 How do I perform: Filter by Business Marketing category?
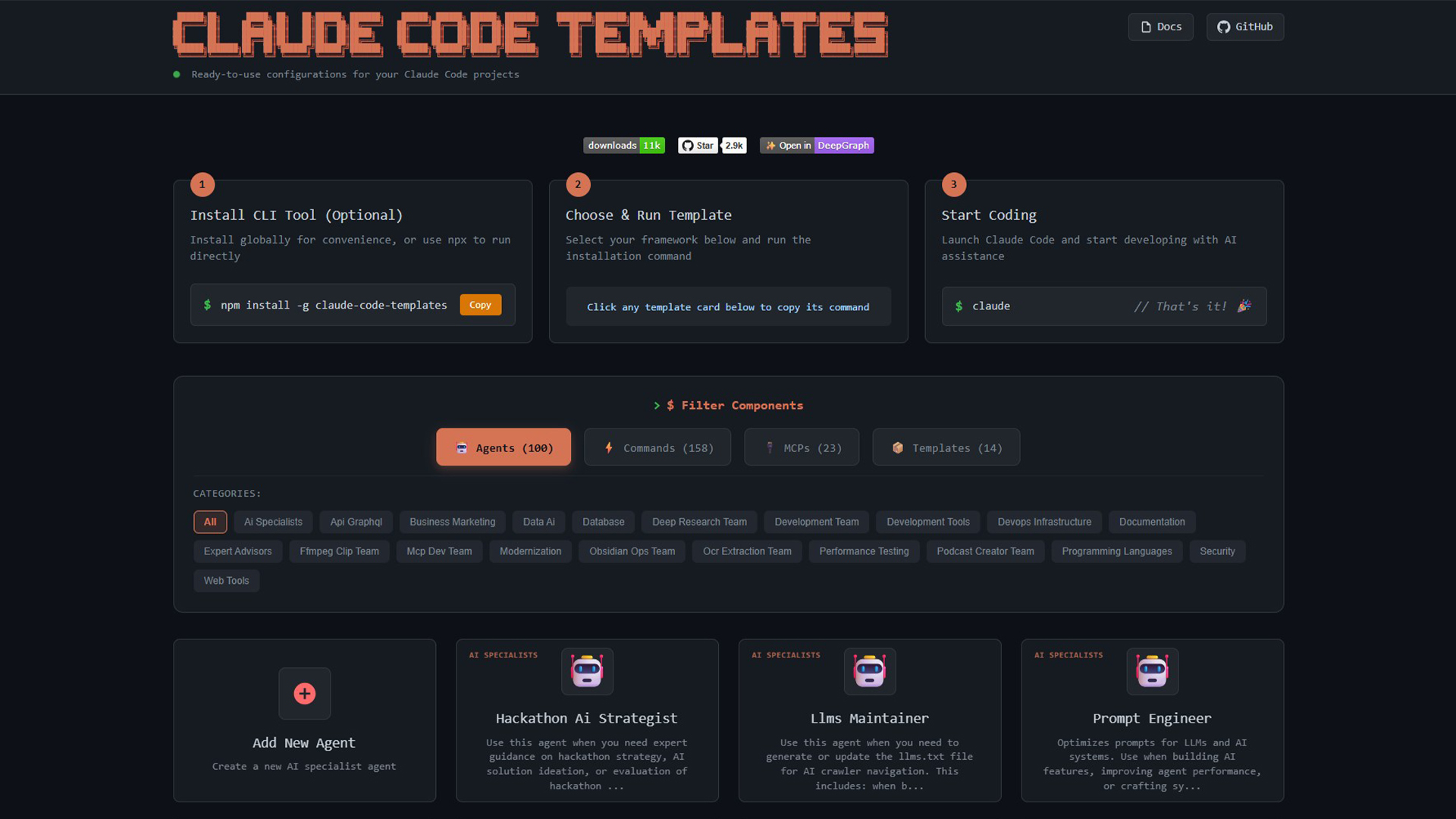click(x=452, y=522)
